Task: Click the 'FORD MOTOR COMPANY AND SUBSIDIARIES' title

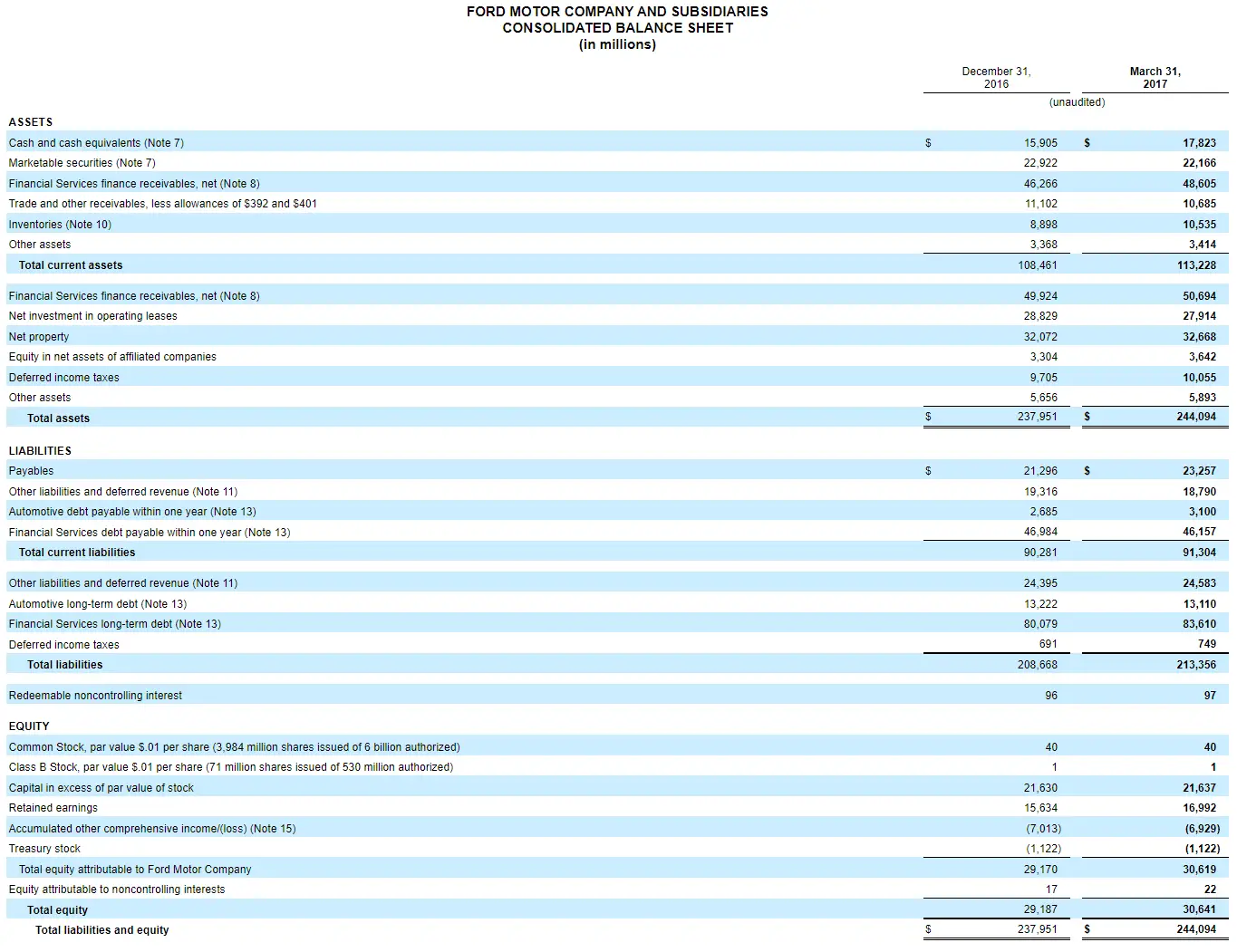Action: (x=617, y=12)
